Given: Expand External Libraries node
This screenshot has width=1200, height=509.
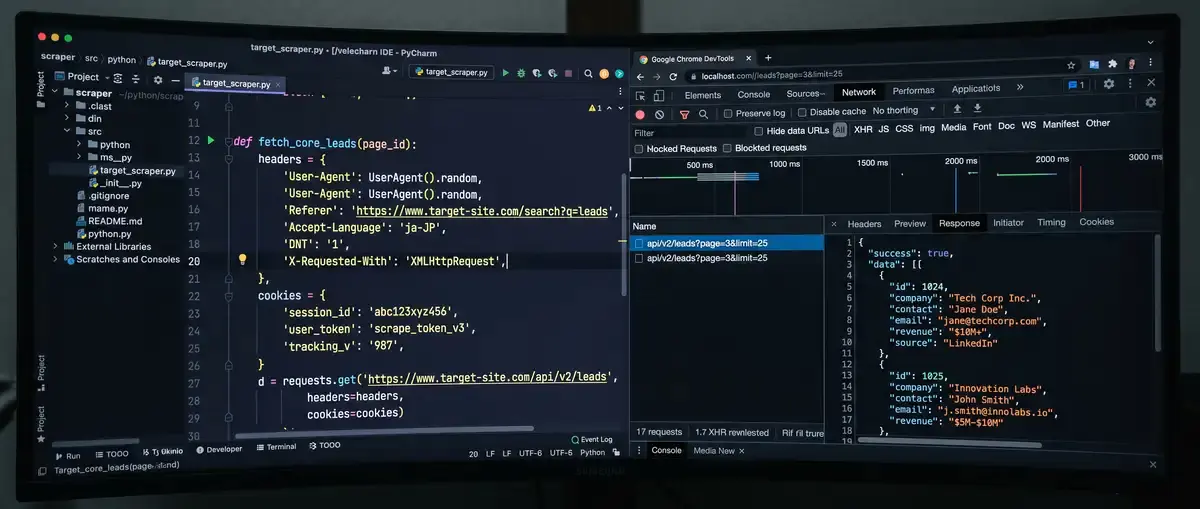Looking at the screenshot, I should 56,246.
